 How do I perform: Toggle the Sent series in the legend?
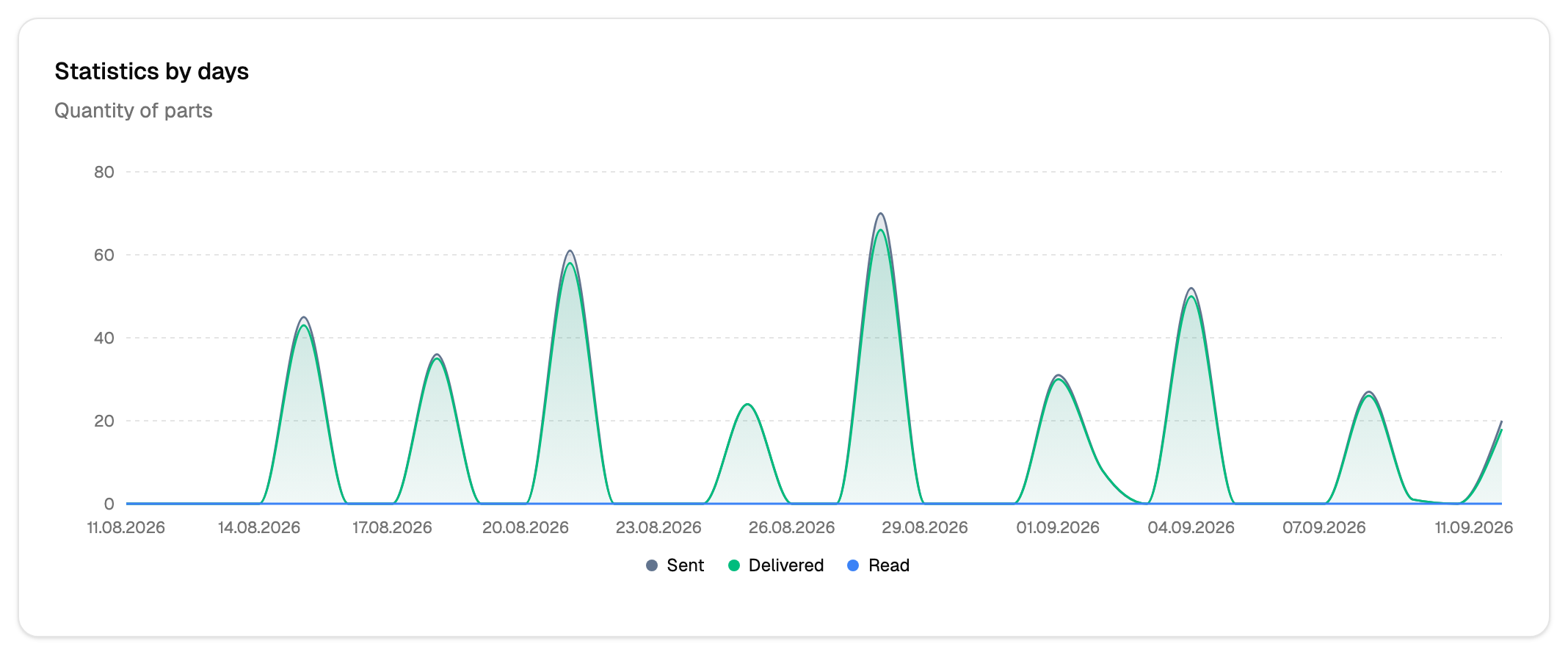[675, 565]
